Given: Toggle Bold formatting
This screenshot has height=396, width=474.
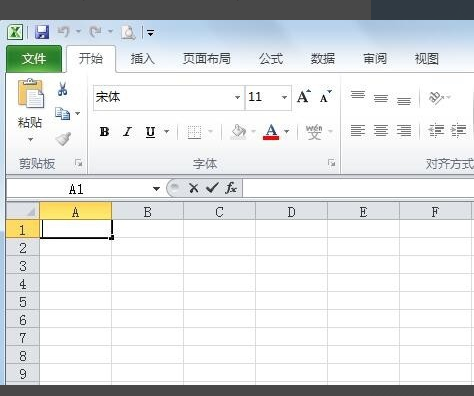Looking at the screenshot, I should tap(104, 132).
